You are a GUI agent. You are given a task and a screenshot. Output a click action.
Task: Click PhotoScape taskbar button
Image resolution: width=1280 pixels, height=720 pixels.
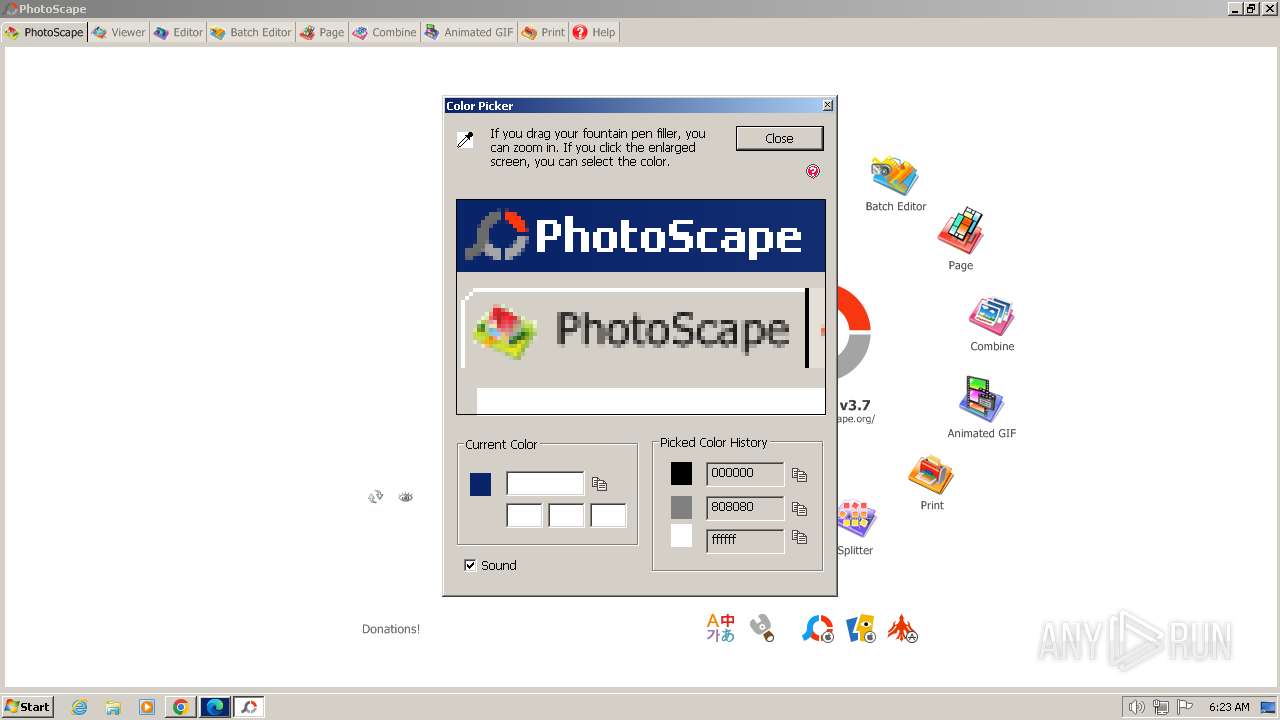coord(249,707)
